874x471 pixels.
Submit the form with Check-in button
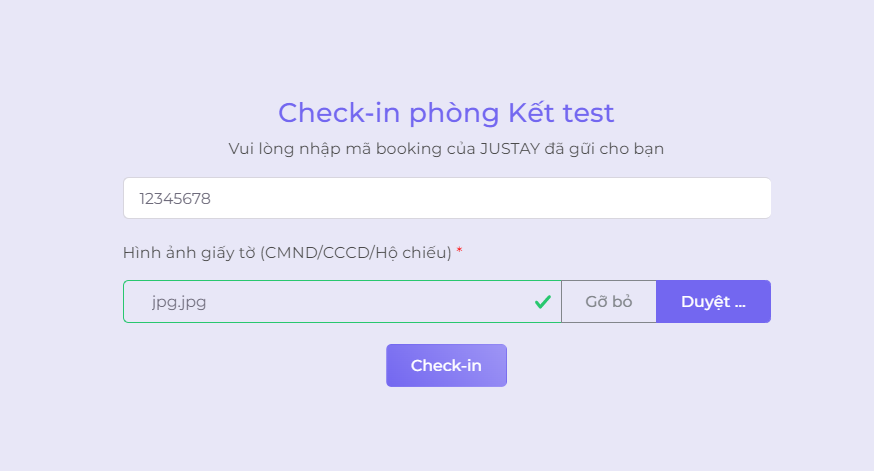click(446, 365)
